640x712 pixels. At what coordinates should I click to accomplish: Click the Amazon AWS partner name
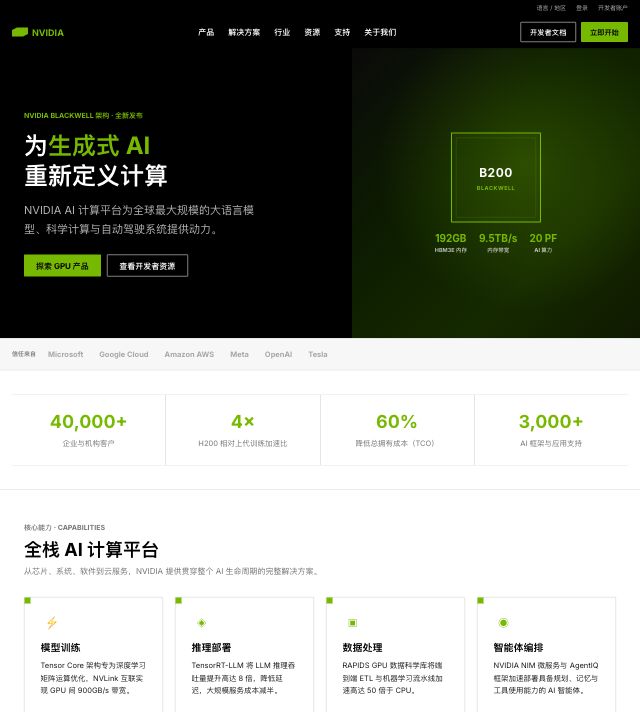pyautogui.click(x=189, y=354)
